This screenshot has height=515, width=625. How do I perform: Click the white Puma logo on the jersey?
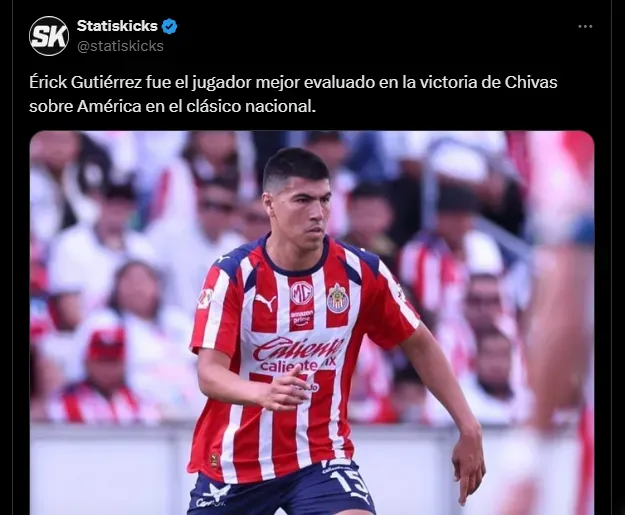[x=266, y=302]
